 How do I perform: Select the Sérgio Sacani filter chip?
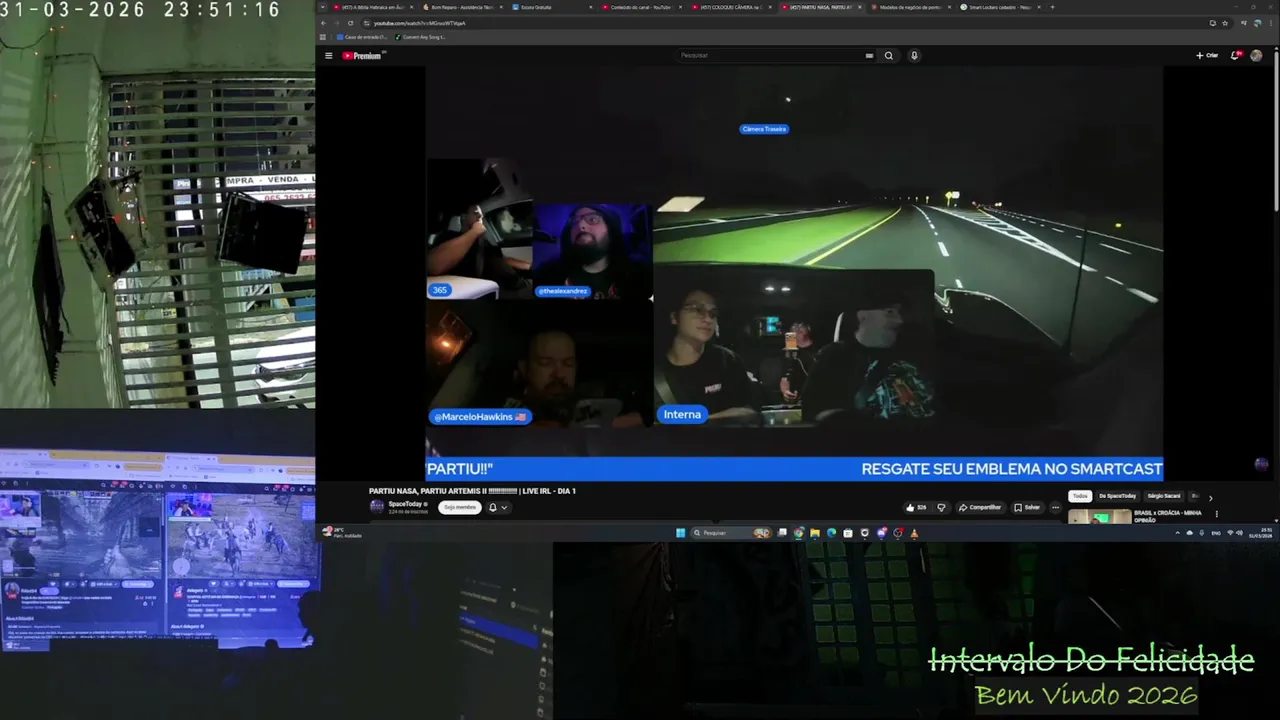pyautogui.click(x=1163, y=496)
